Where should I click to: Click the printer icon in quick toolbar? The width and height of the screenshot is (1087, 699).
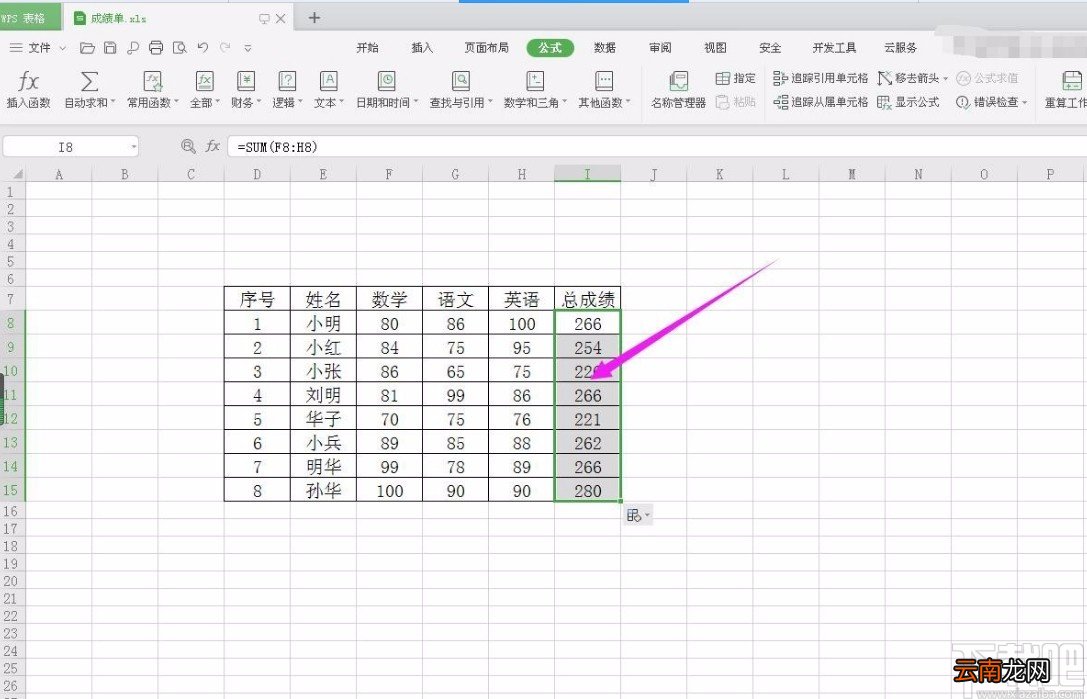156,47
